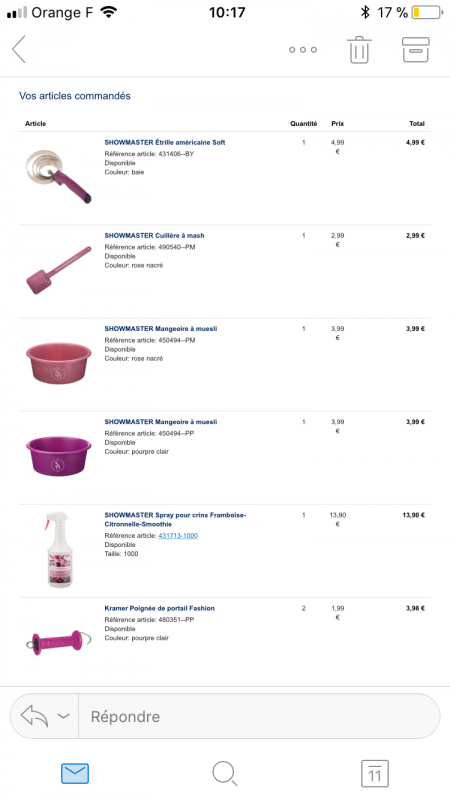Tap the back arrow icon

[19, 49]
